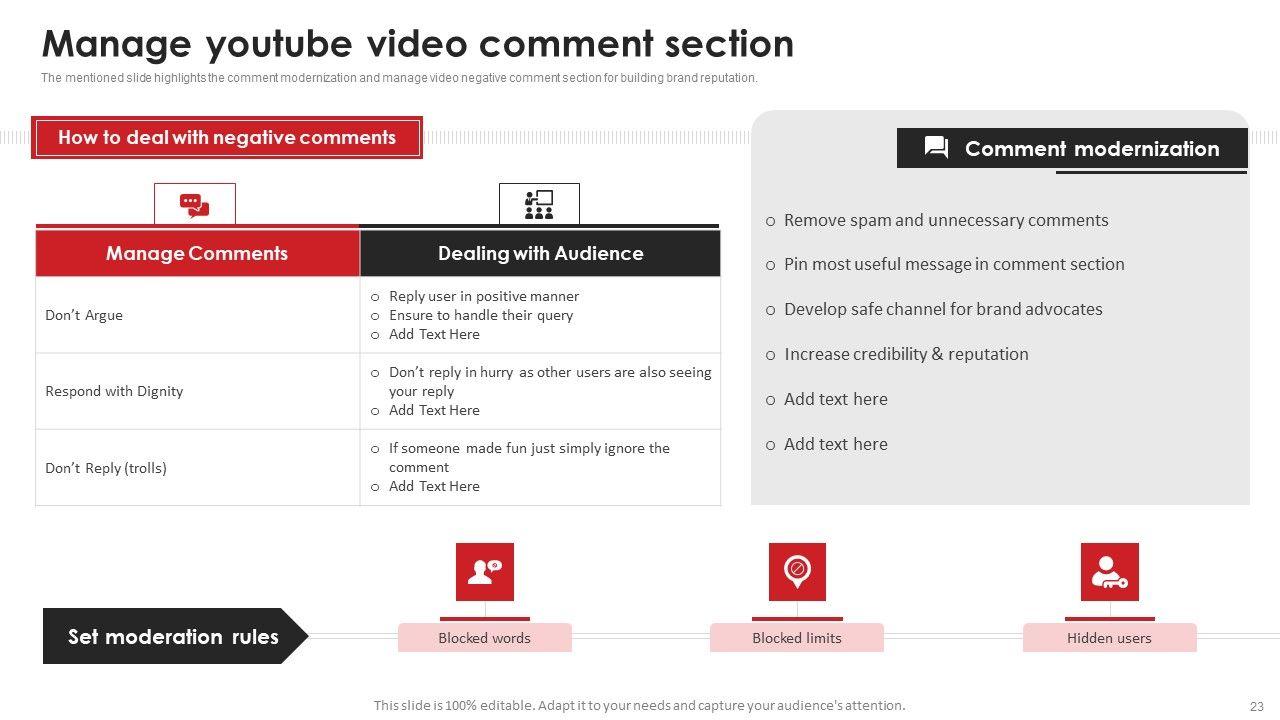Click the last 'Add text here' bullet in the grey panel
The width and height of the screenshot is (1280, 720).
click(x=836, y=444)
